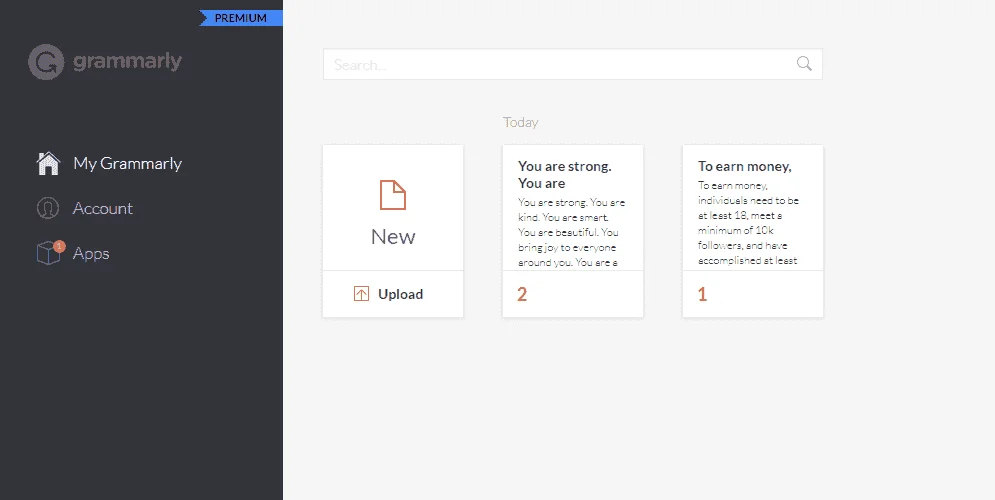995x500 pixels.
Task: Click the Grammarly G logo icon
Action: click(x=46, y=62)
